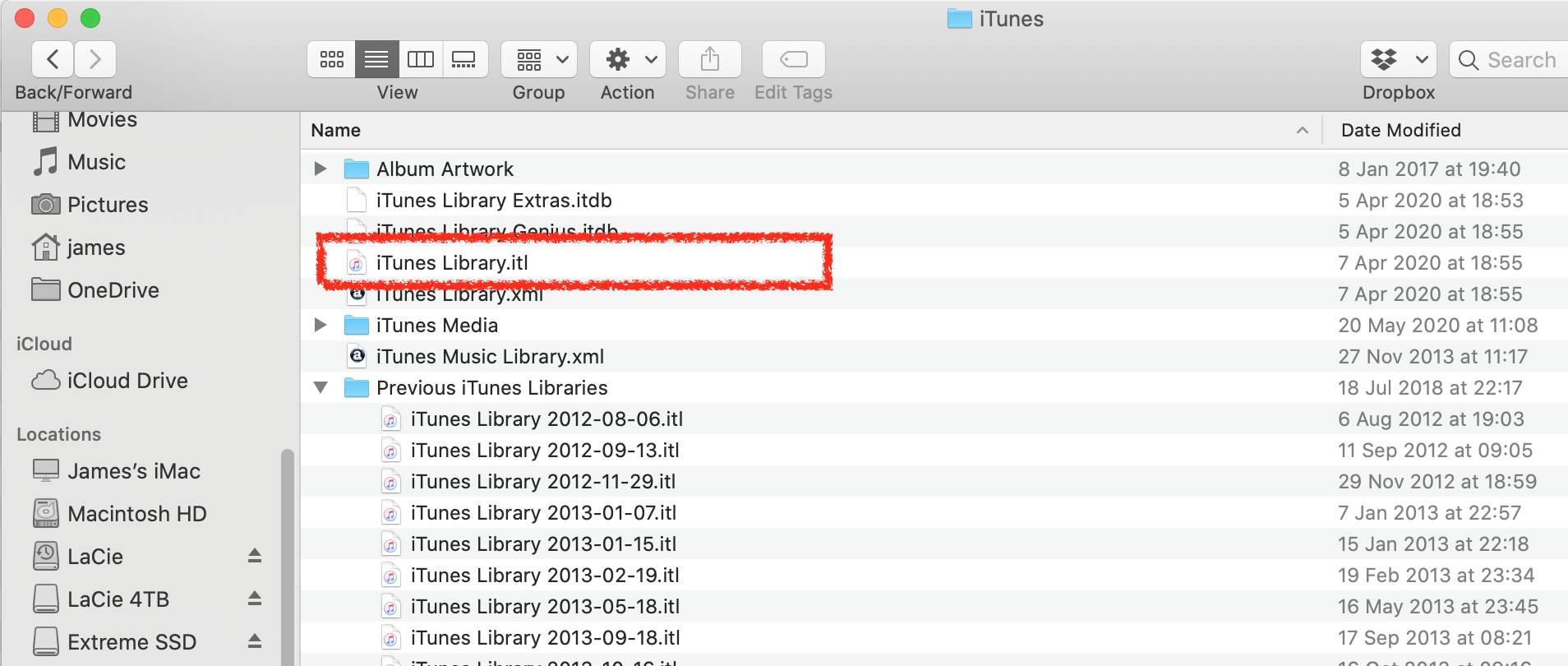Sort by the Date Modified column
The height and width of the screenshot is (666, 1568).
click(x=1401, y=130)
